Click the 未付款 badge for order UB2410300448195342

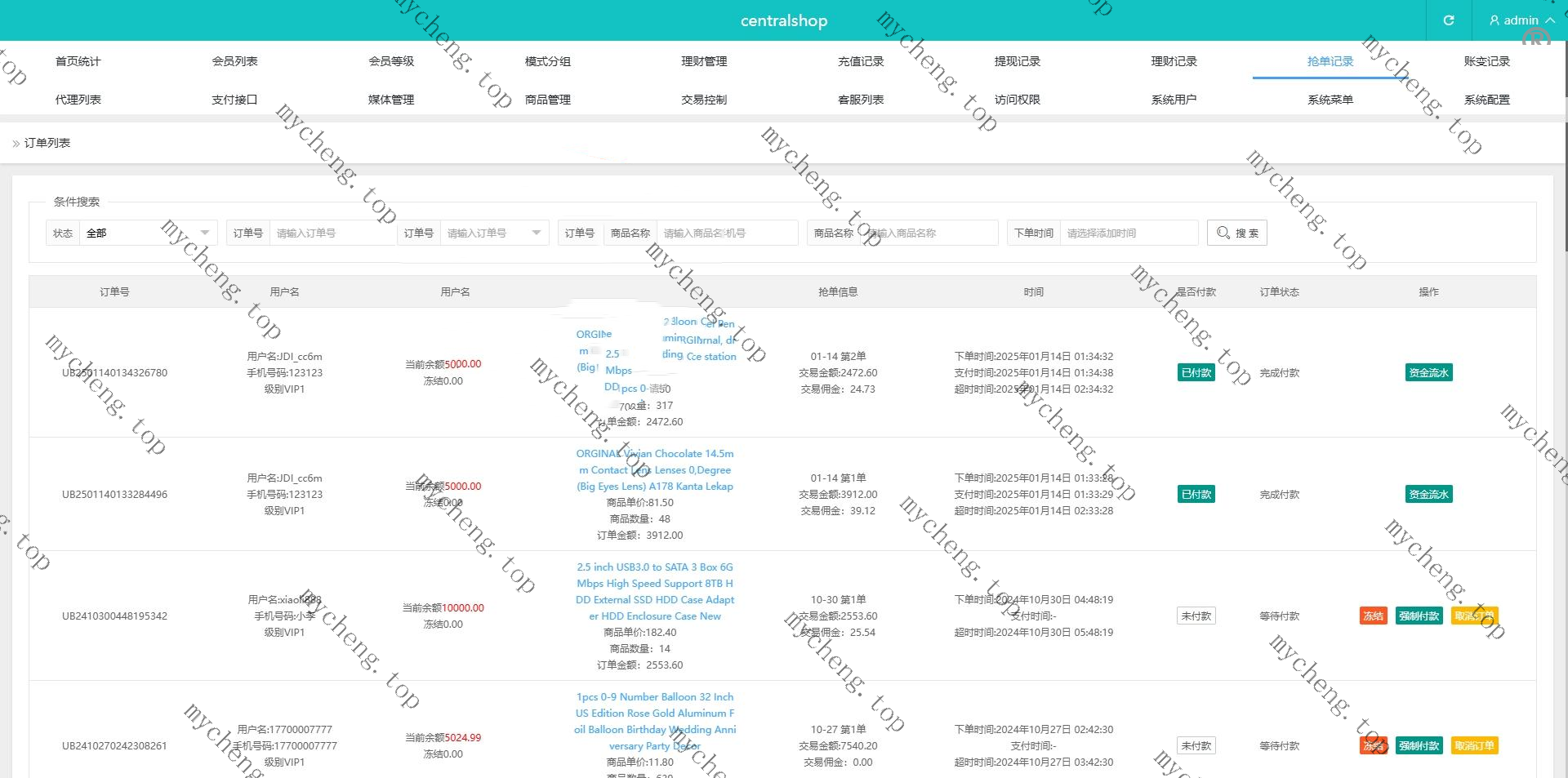1196,616
